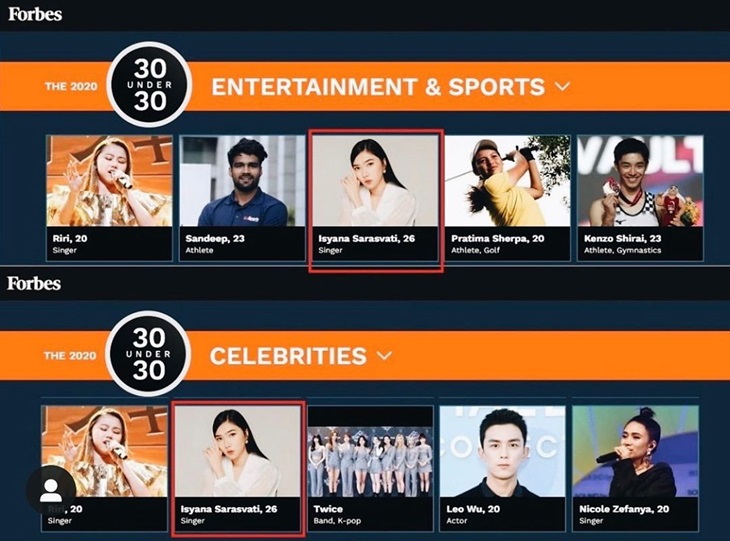Click the Forbes logo at top
The height and width of the screenshot is (541, 730).
point(35,14)
